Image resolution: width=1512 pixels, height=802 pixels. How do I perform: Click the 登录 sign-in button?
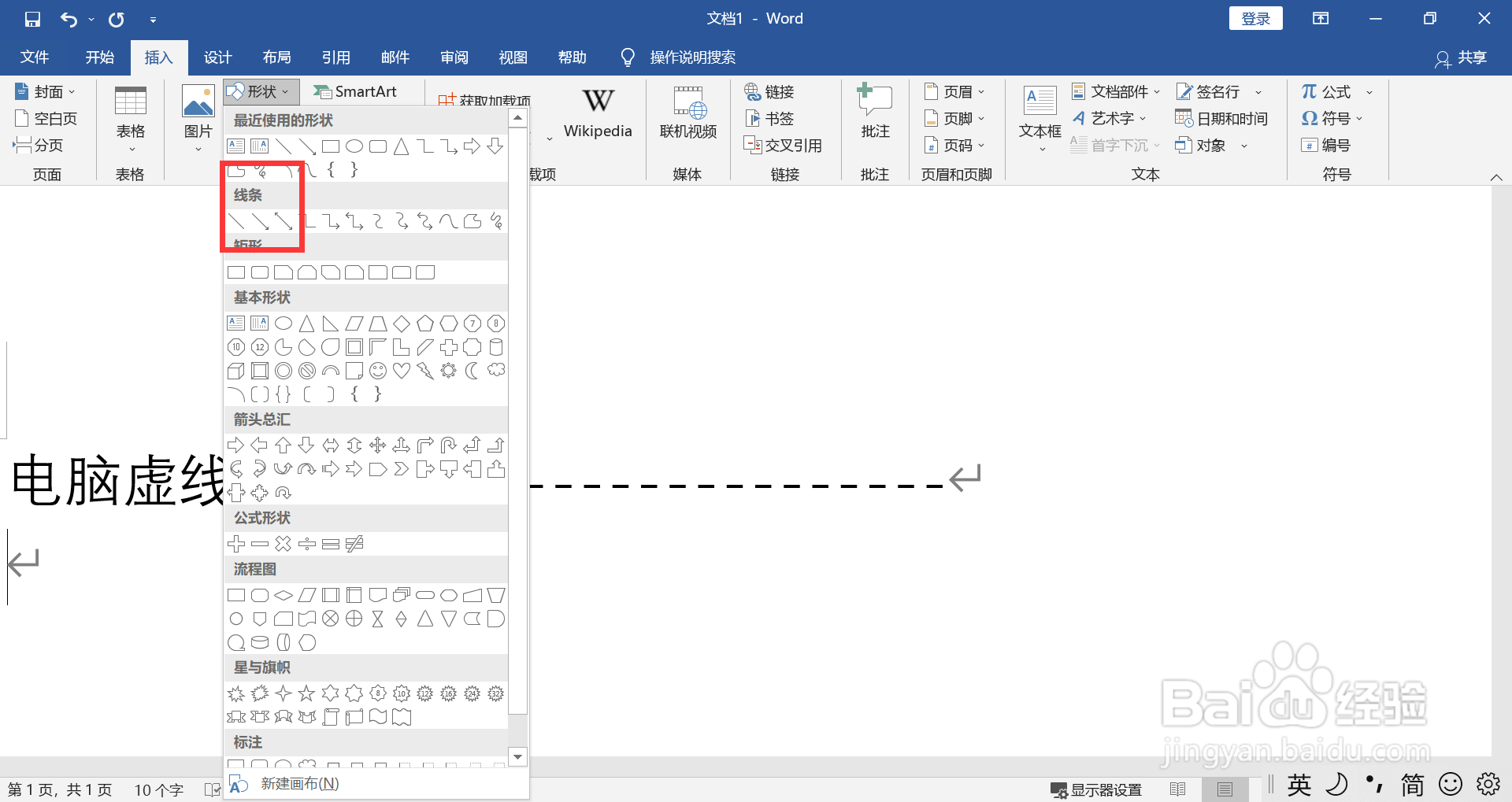[x=1256, y=19]
